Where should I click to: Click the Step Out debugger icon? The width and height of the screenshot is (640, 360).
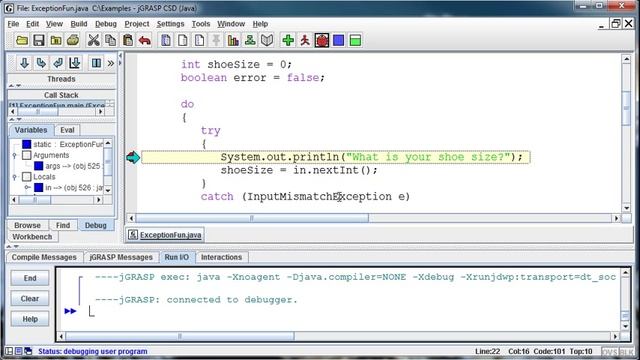tap(58, 63)
